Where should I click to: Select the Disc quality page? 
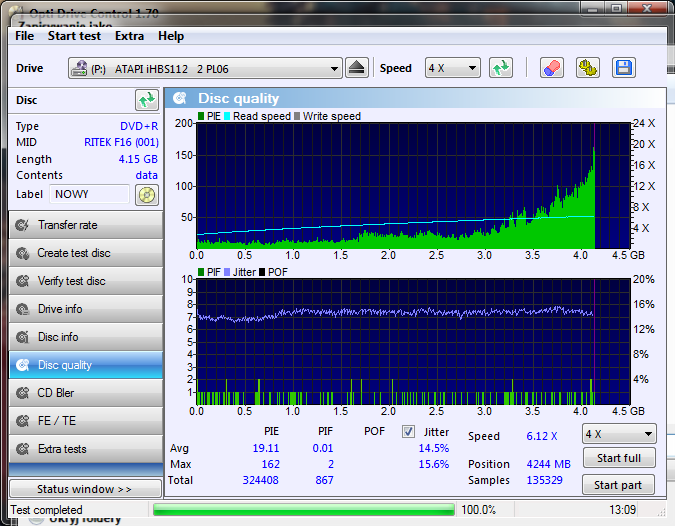click(x=86, y=365)
